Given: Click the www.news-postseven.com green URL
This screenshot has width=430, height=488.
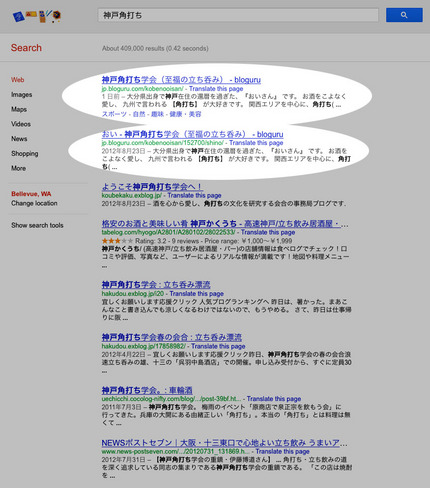Looking at the screenshot, I should [x=176, y=451].
